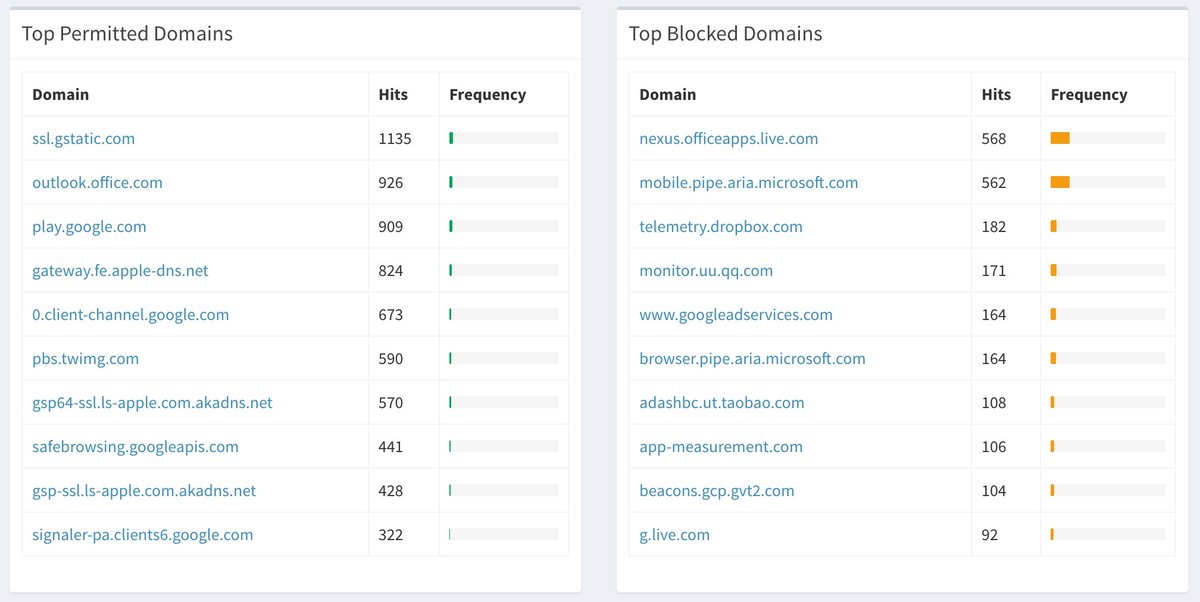
Task: Click the pbs.twimg.com domain link
Action: (85, 359)
